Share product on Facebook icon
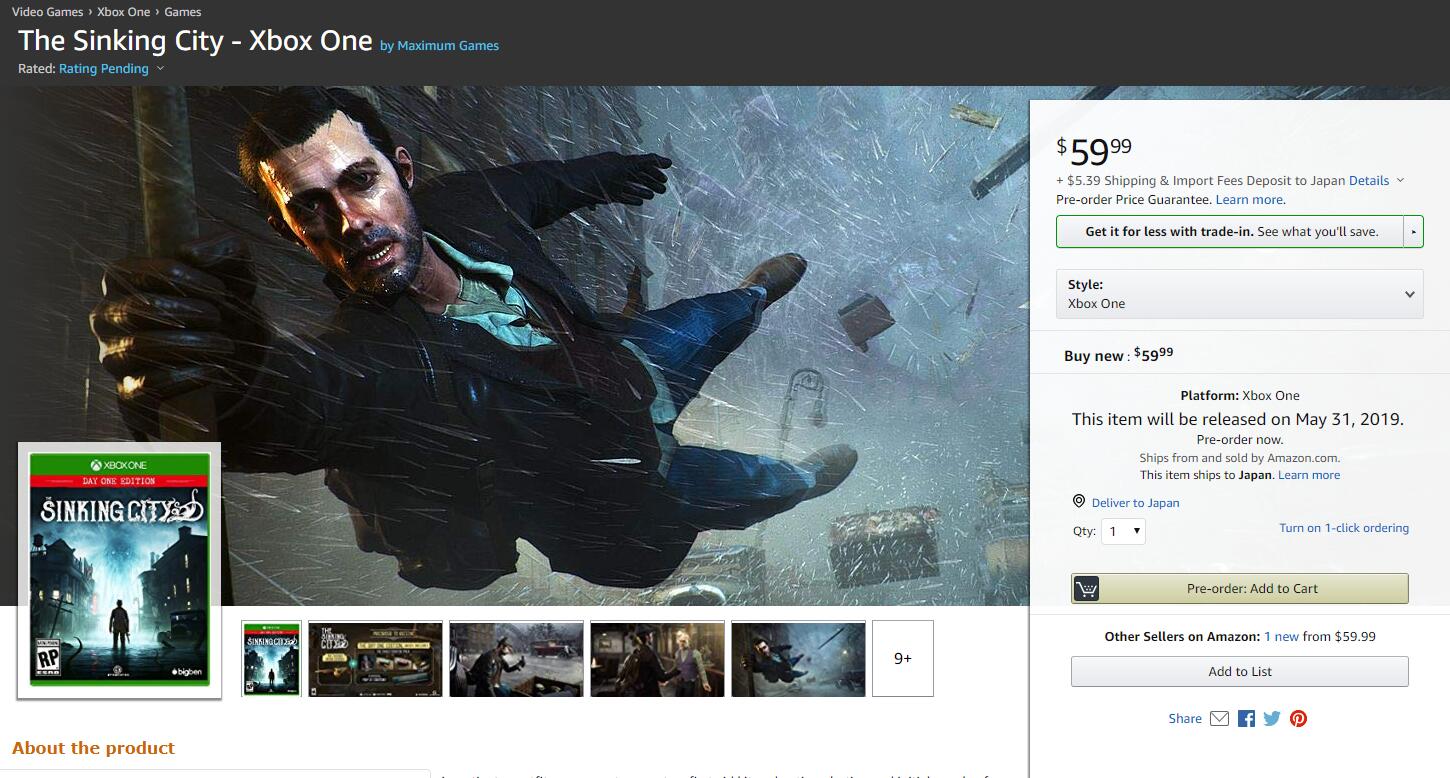The height and width of the screenshot is (778, 1450). 1246,718
